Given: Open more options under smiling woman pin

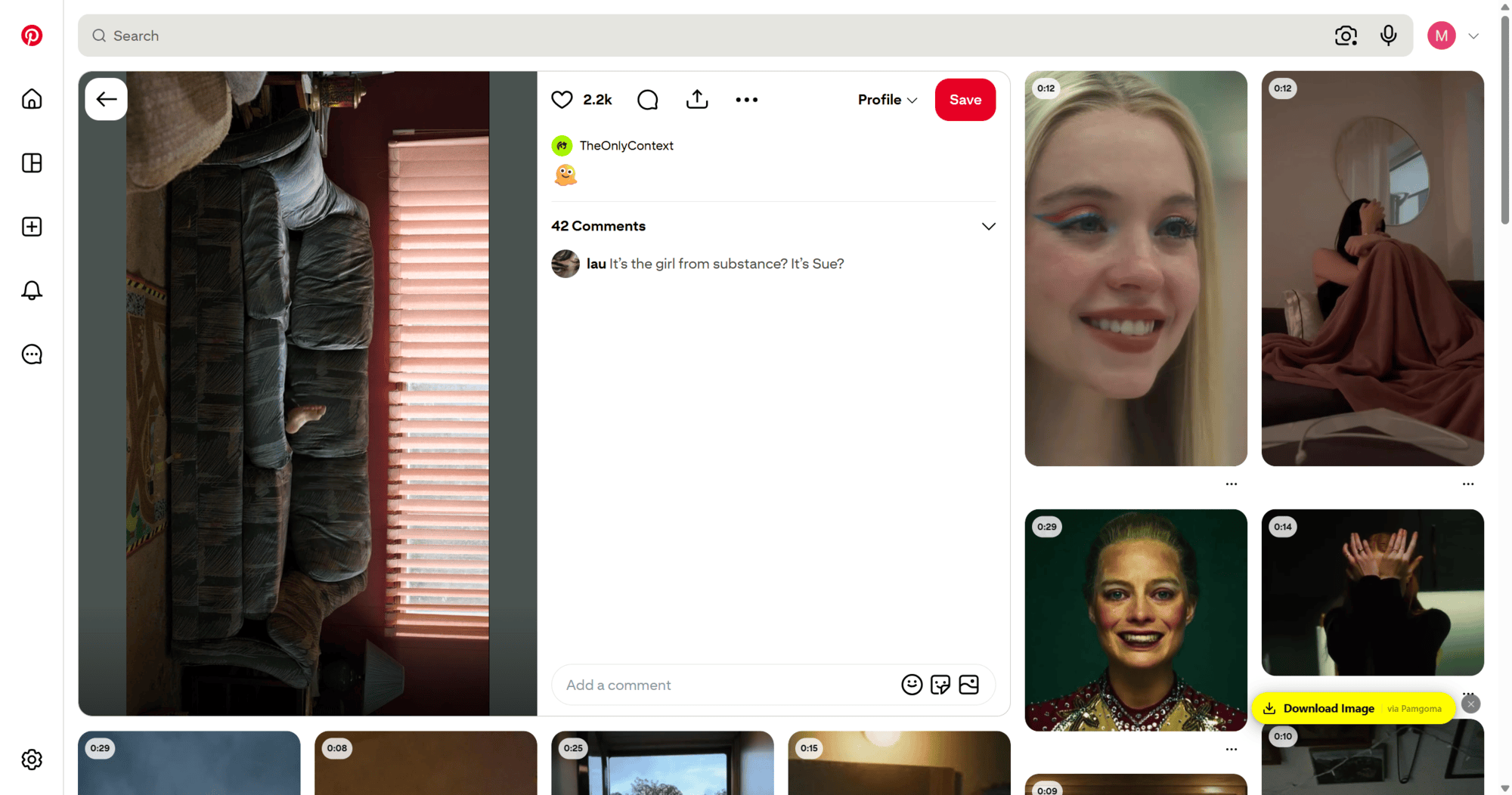Looking at the screenshot, I should point(1232,749).
